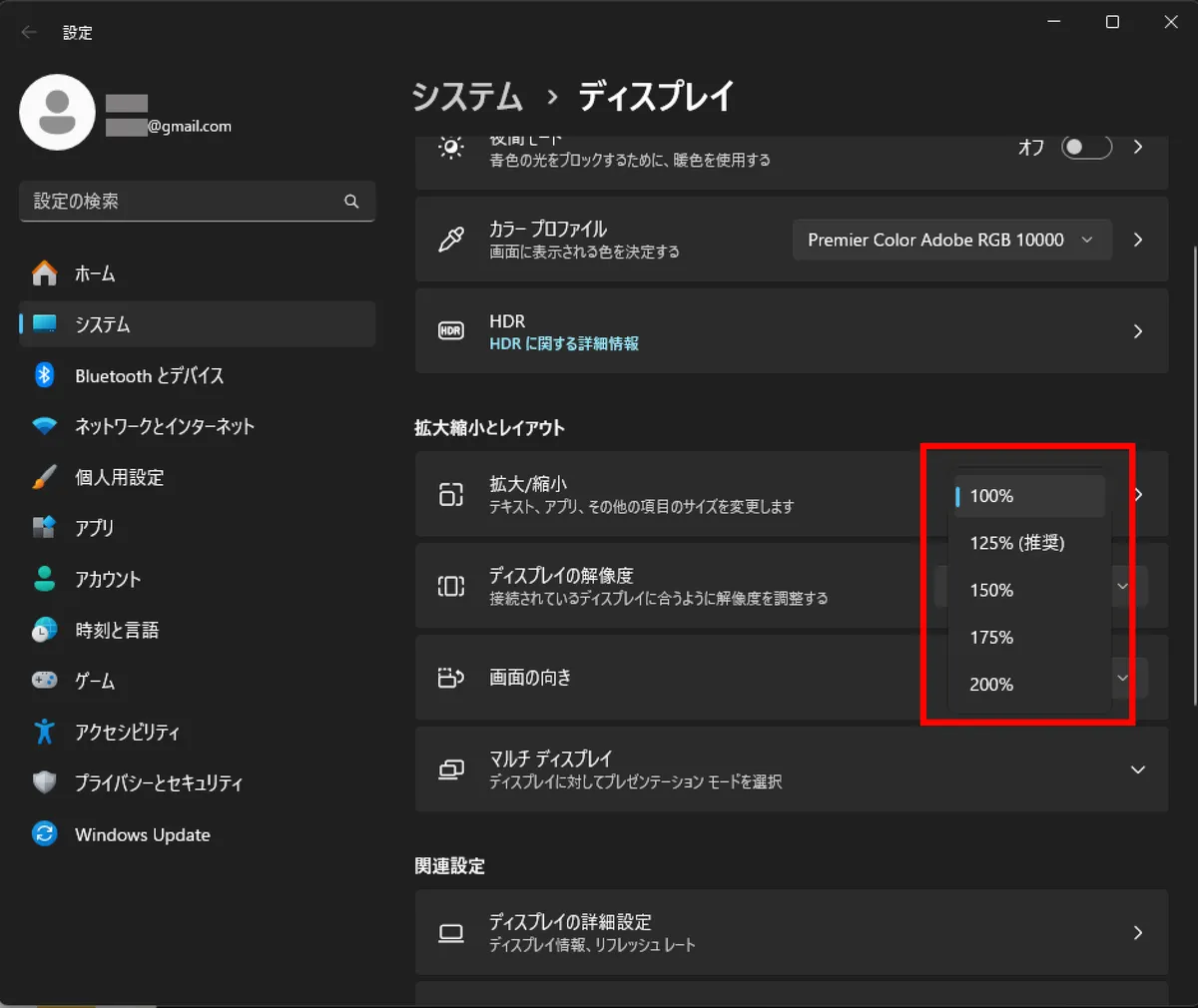Screen dimensions: 1198x1008
Task: Open Windows Update page
Action: (197, 833)
